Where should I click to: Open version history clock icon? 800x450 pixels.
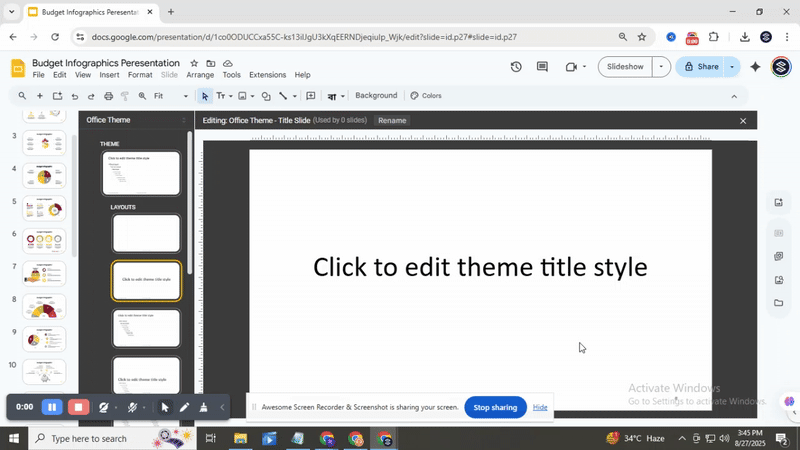516,67
